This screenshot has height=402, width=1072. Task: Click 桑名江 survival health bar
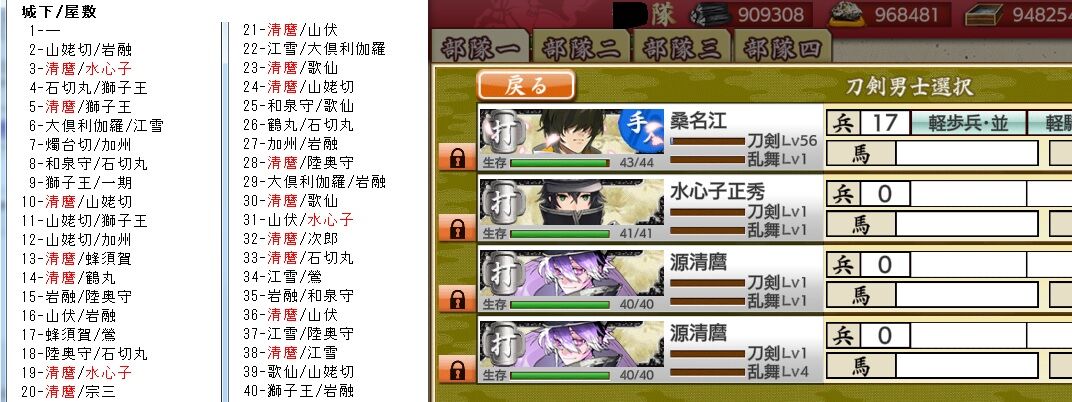pyautogui.click(x=559, y=163)
